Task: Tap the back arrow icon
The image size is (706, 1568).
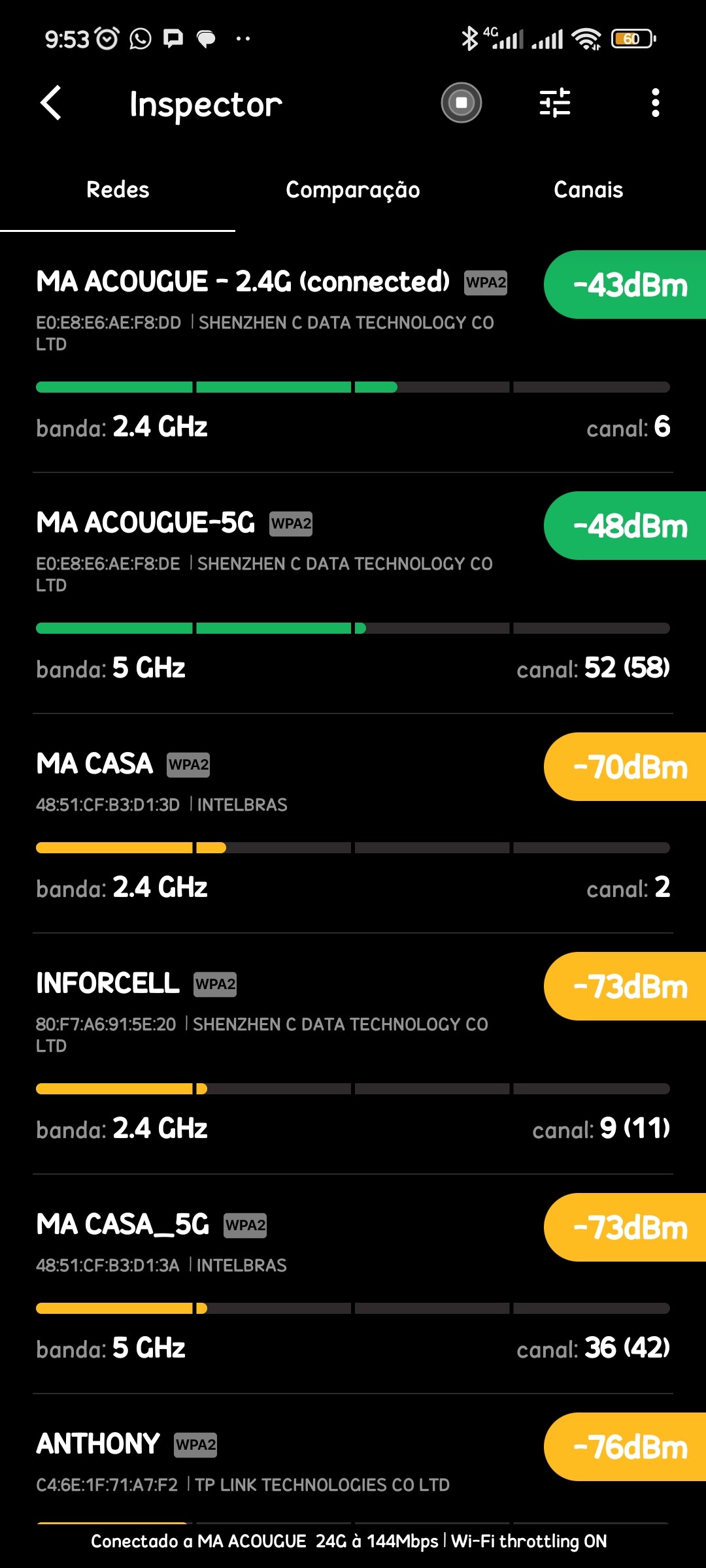Action: click(x=51, y=103)
